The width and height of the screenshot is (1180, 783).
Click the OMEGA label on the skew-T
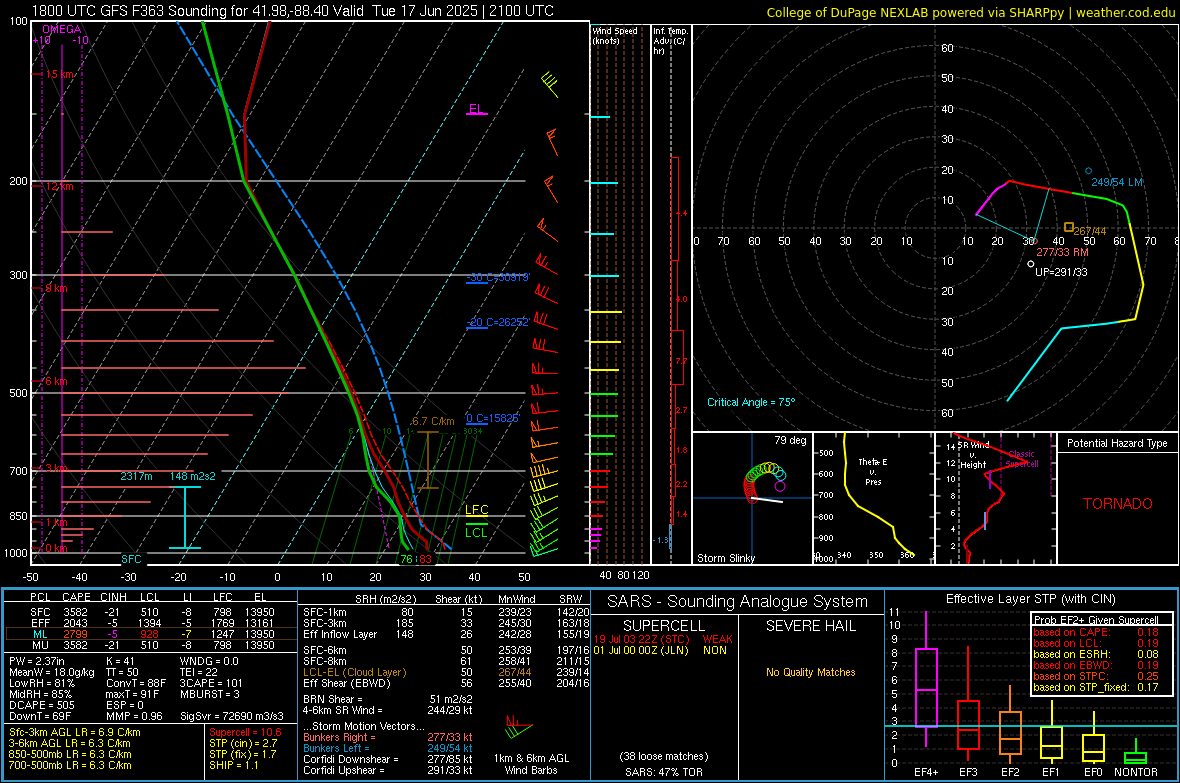(61, 29)
